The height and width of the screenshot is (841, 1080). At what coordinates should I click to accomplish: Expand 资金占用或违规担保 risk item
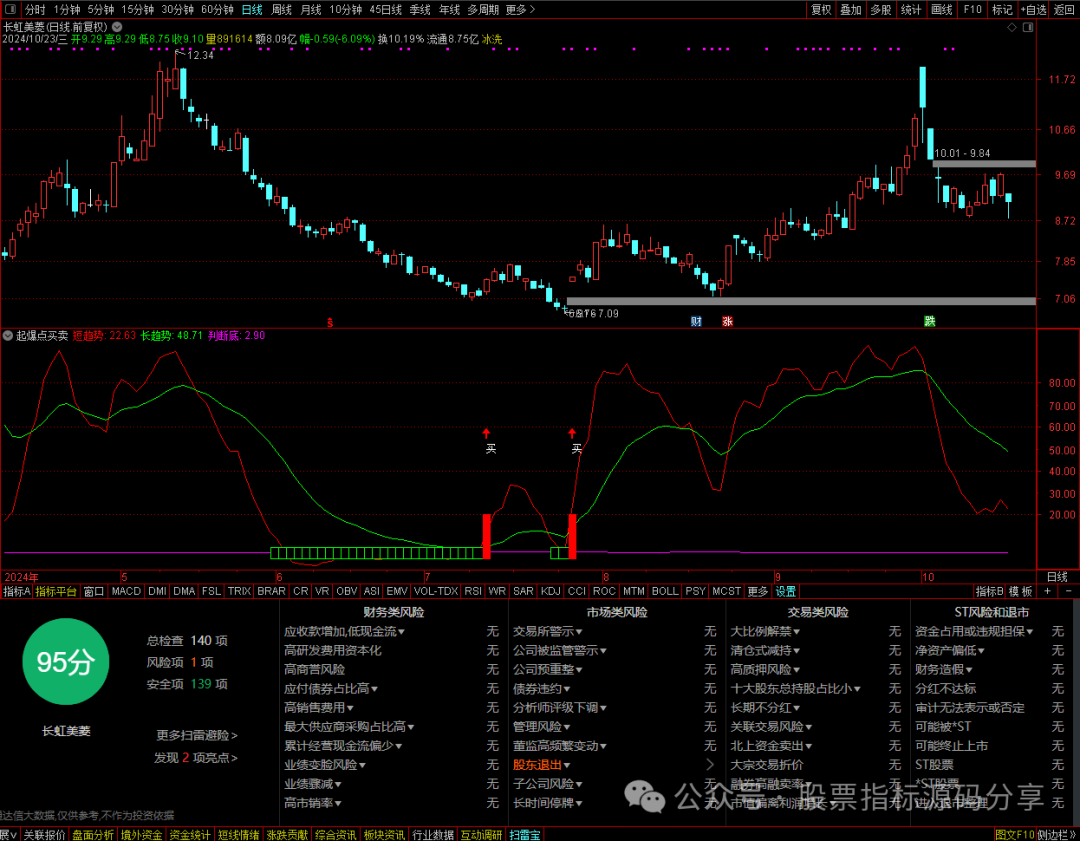click(x=975, y=631)
